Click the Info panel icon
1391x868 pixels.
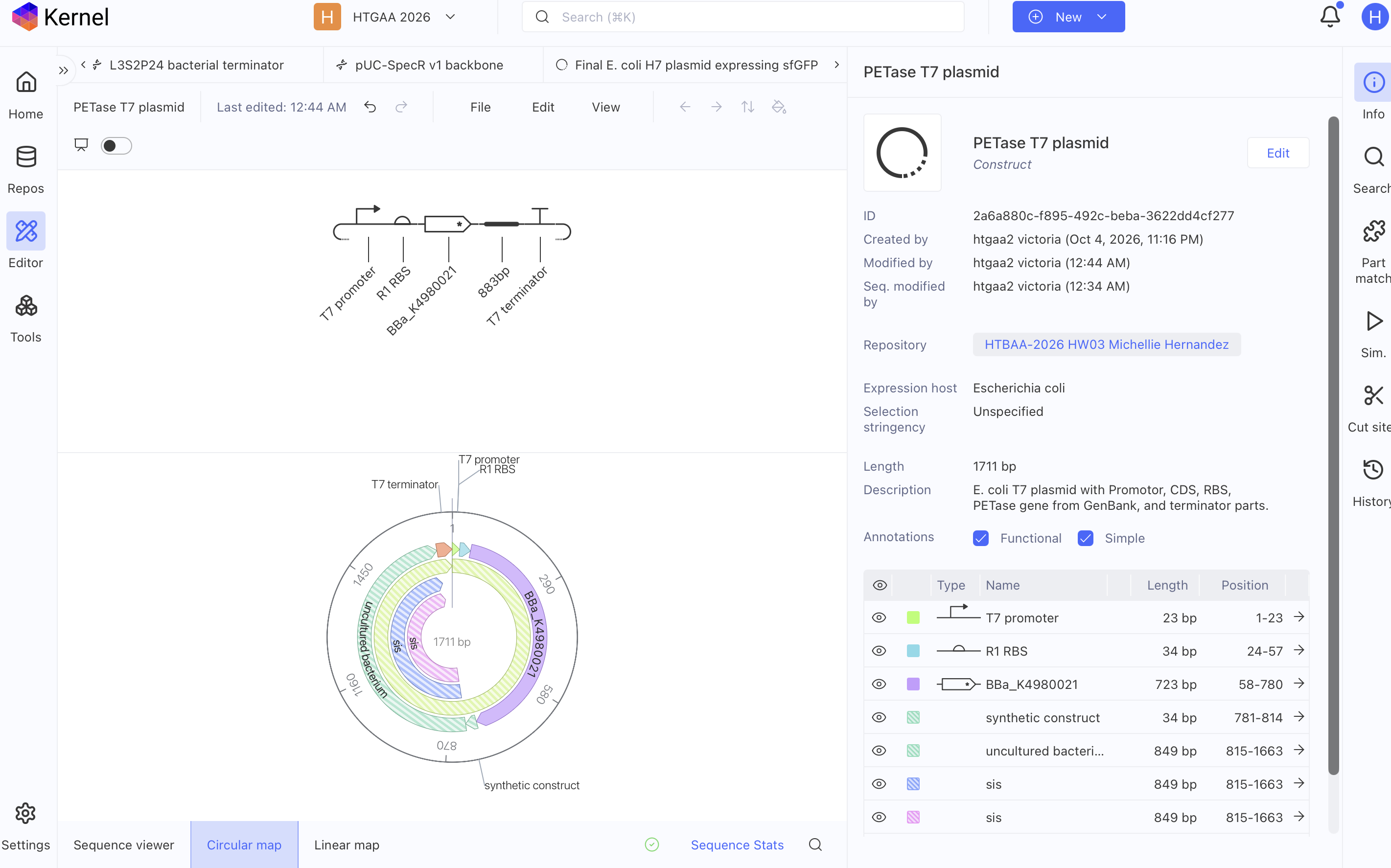(x=1374, y=82)
